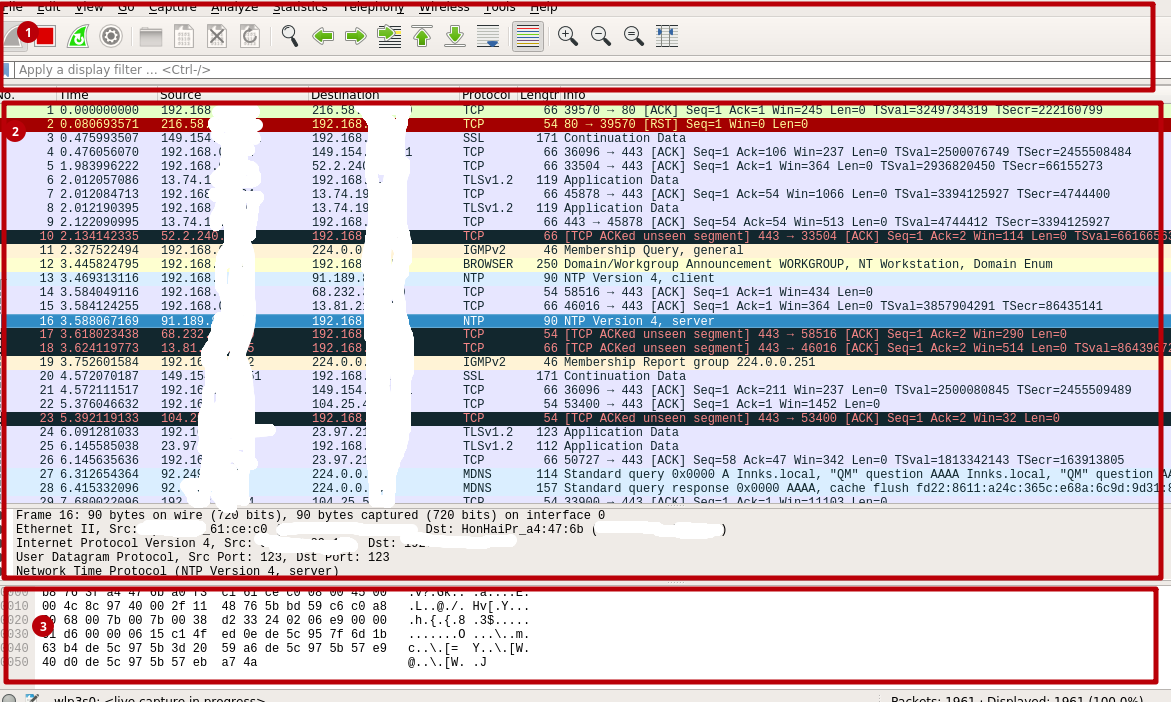Open the Statistics menu
The height and width of the screenshot is (702, 1171).
tap(300, 7)
